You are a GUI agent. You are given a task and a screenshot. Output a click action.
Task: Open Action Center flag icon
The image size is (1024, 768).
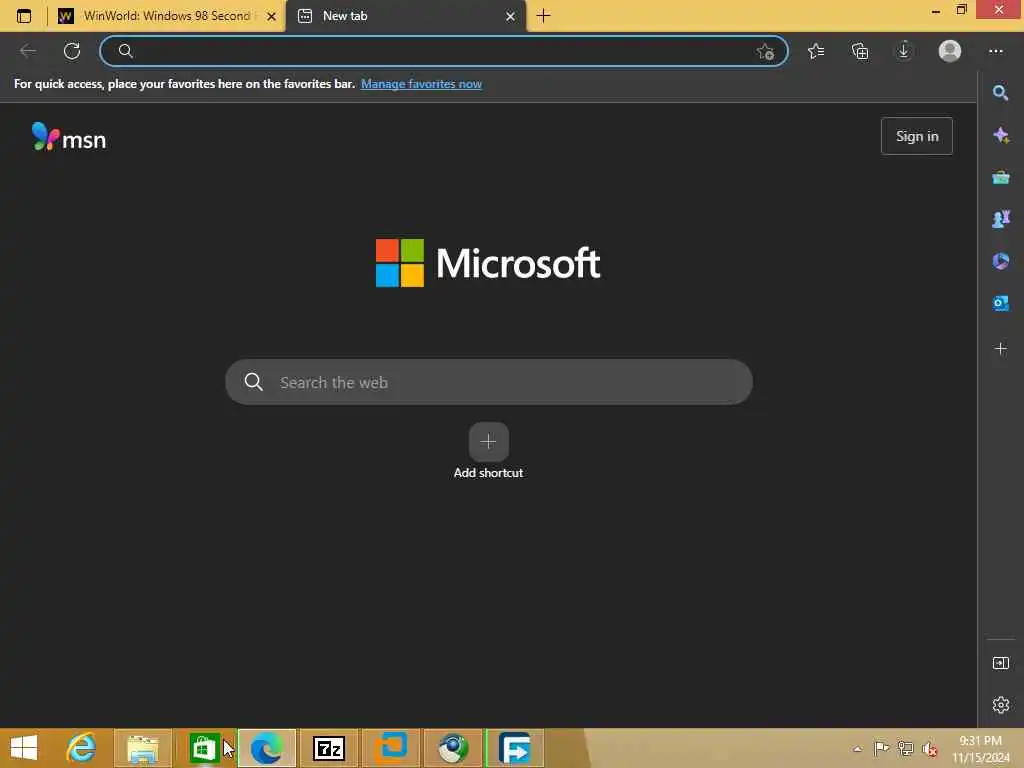[x=881, y=748]
